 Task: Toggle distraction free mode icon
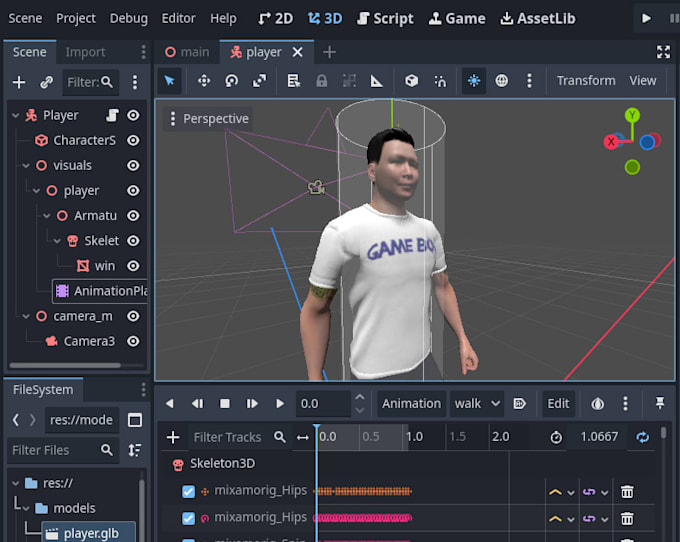[x=663, y=52]
